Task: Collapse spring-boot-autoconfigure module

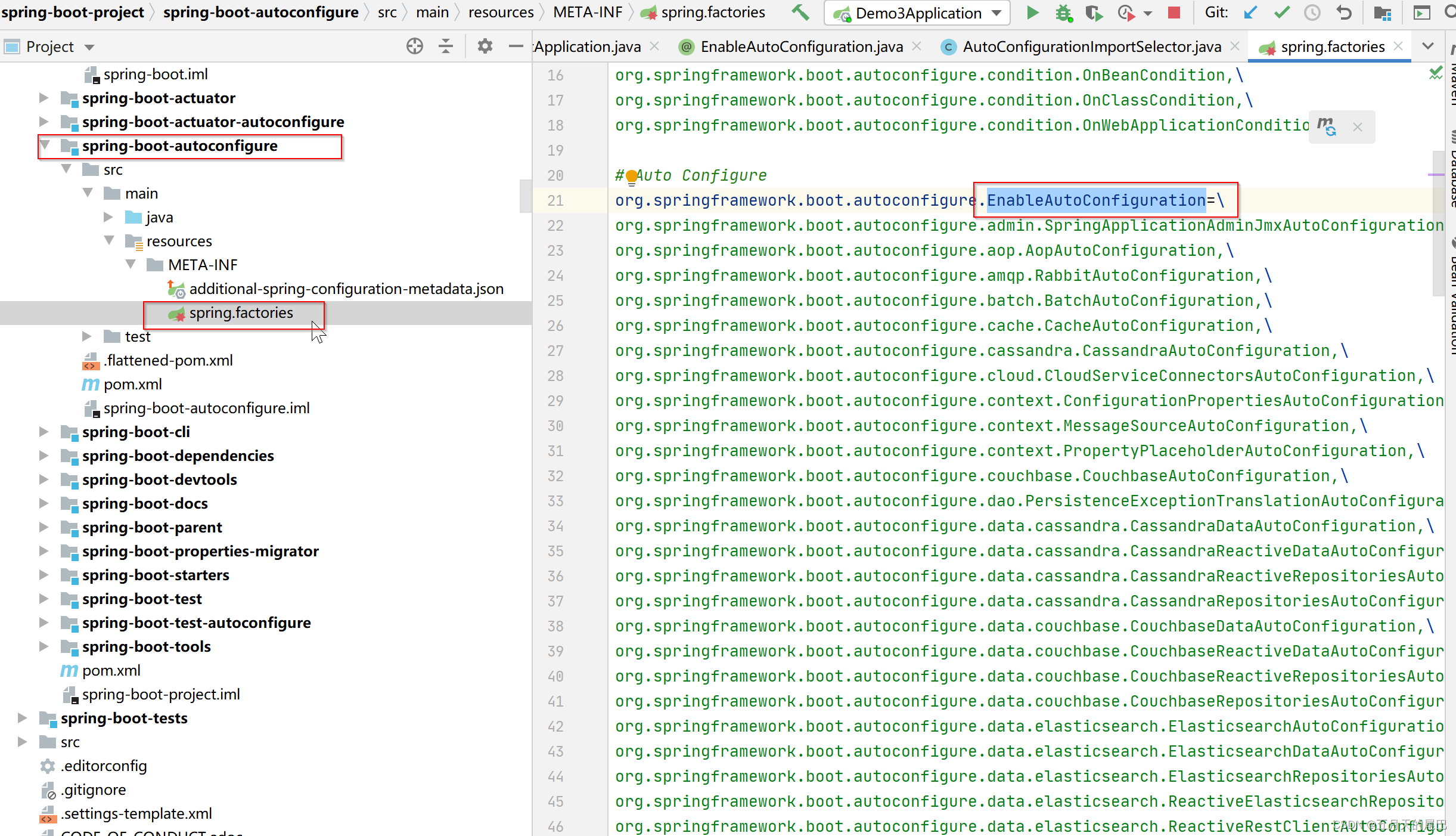Action: pos(45,145)
